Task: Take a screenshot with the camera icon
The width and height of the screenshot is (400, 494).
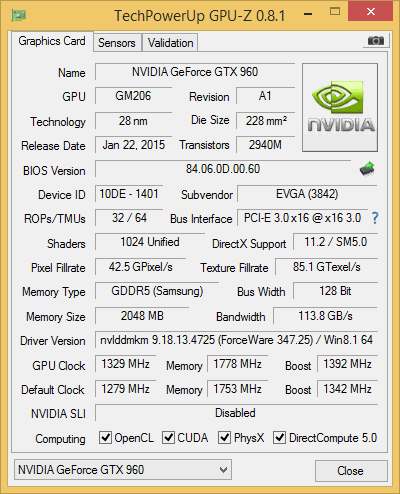Action: (x=376, y=41)
